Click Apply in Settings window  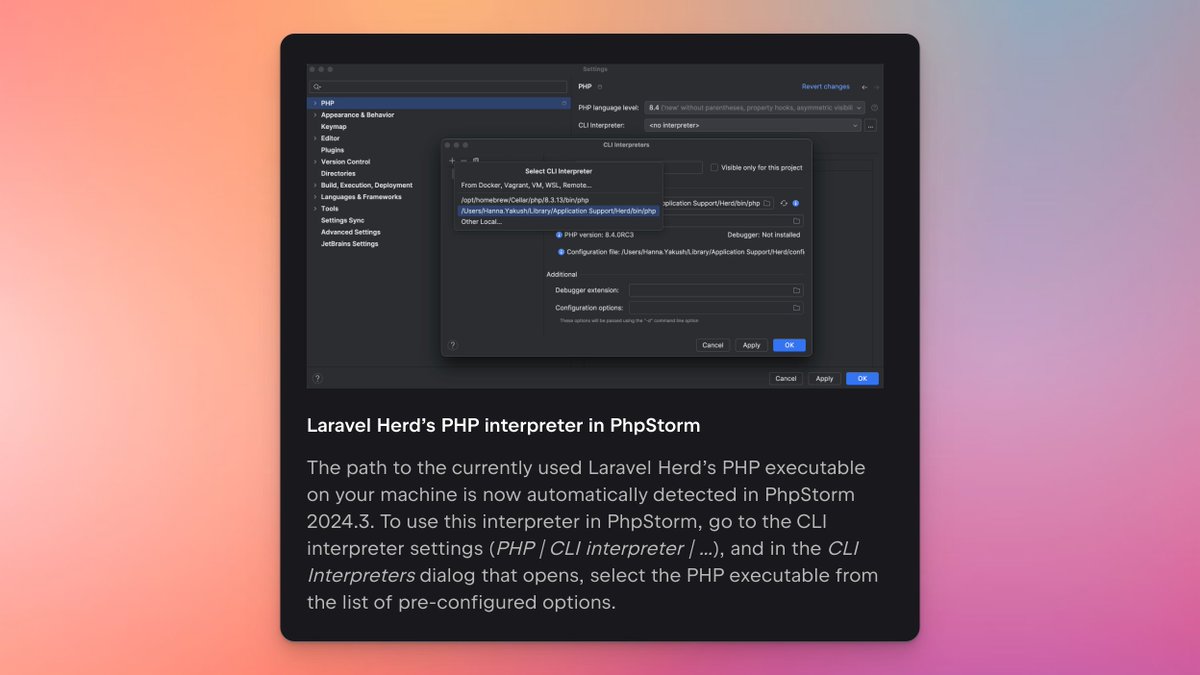pyautogui.click(x=824, y=378)
